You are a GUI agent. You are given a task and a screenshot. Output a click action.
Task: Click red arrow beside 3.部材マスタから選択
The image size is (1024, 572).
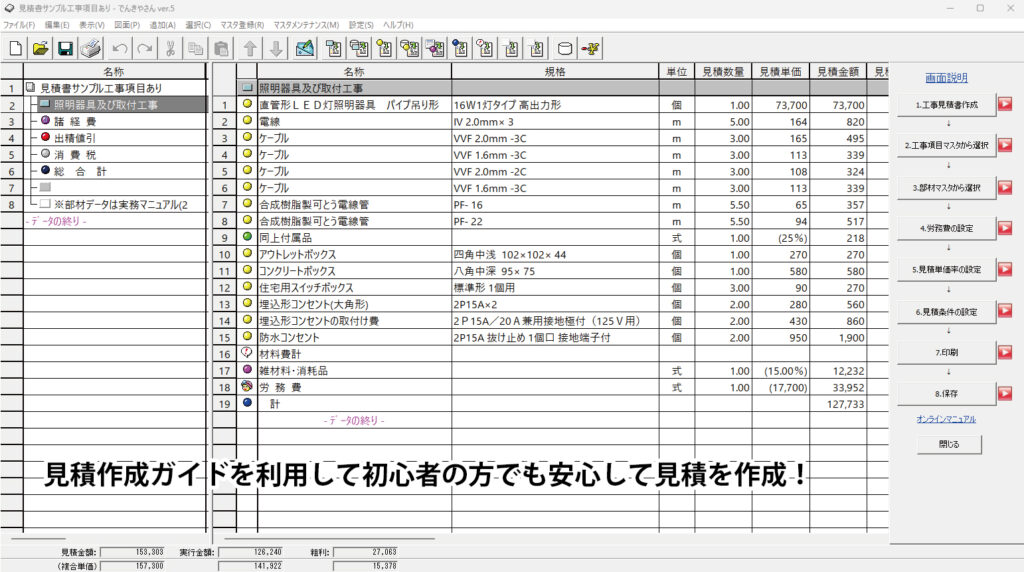[x=1005, y=187]
